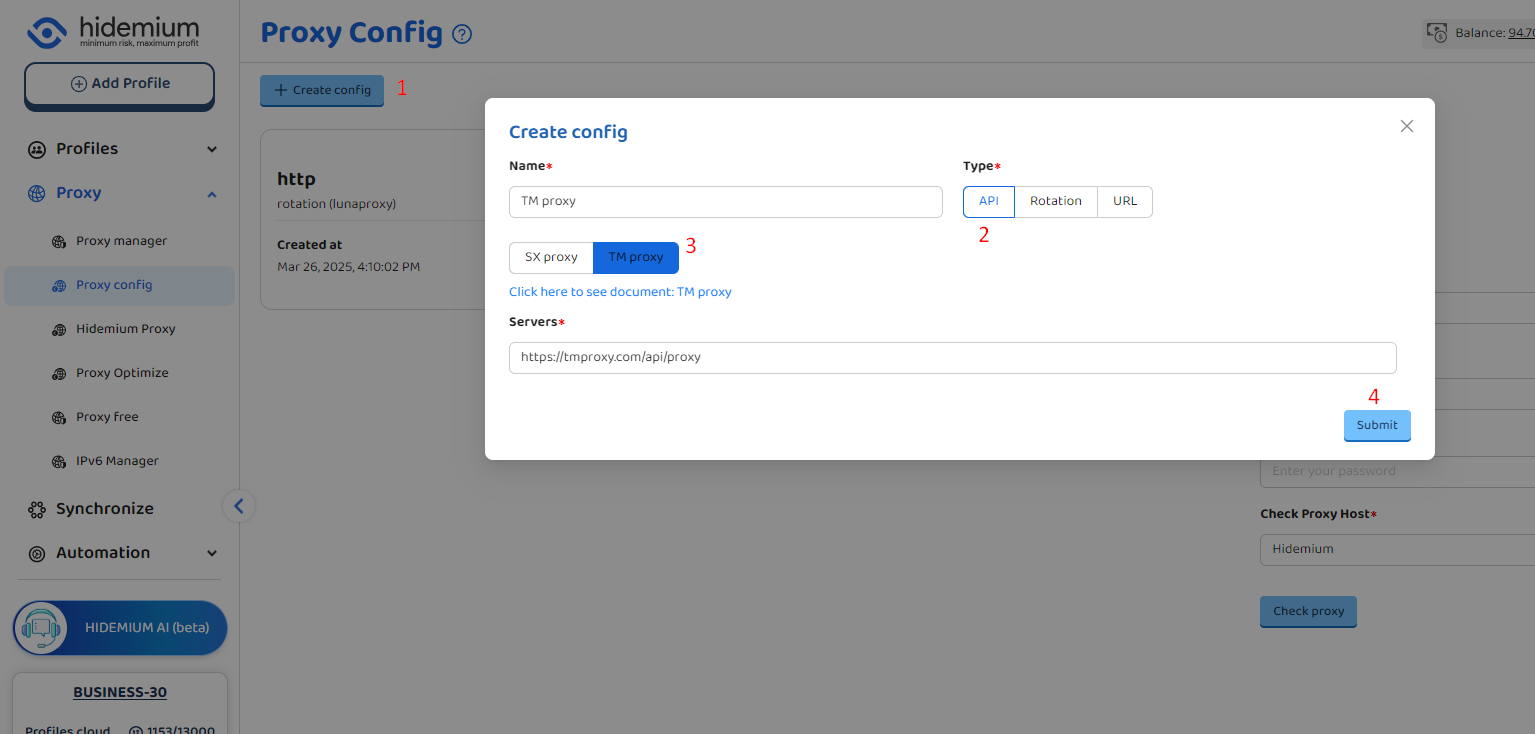
Task: Collapse the Proxy section chevron
Action: click(x=212, y=194)
